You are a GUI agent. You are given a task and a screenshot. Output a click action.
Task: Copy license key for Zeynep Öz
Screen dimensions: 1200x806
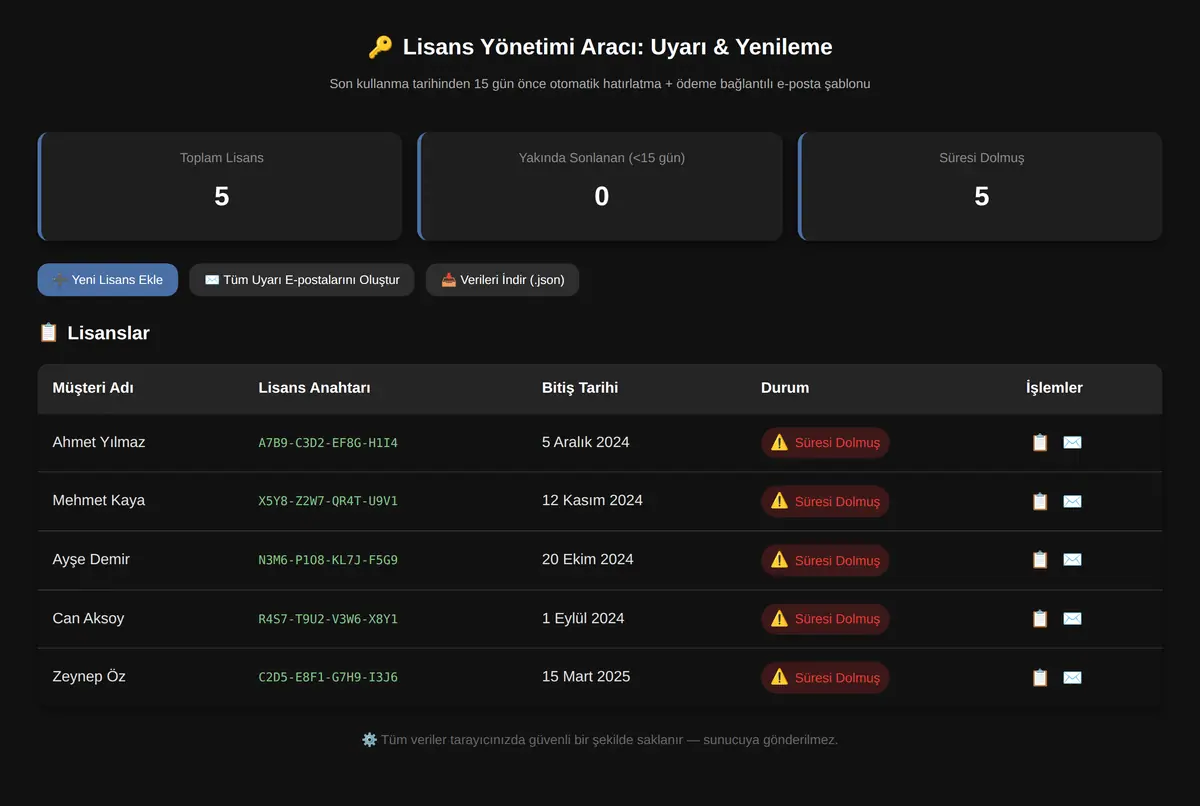coord(1040,678)
